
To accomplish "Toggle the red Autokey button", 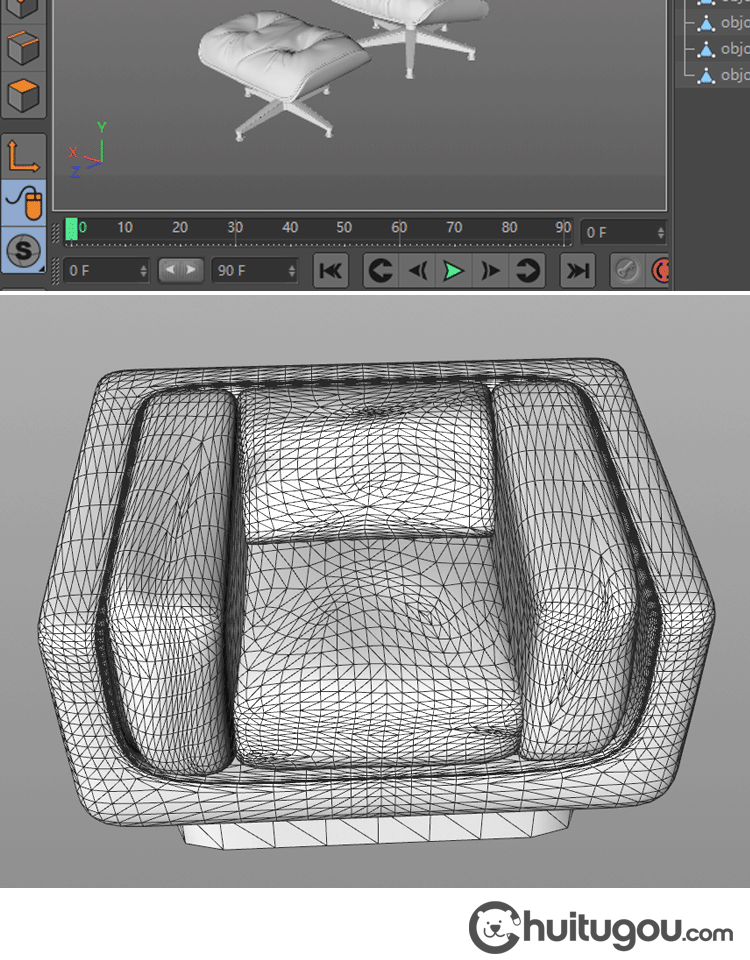I will click(x=661, y=270).
